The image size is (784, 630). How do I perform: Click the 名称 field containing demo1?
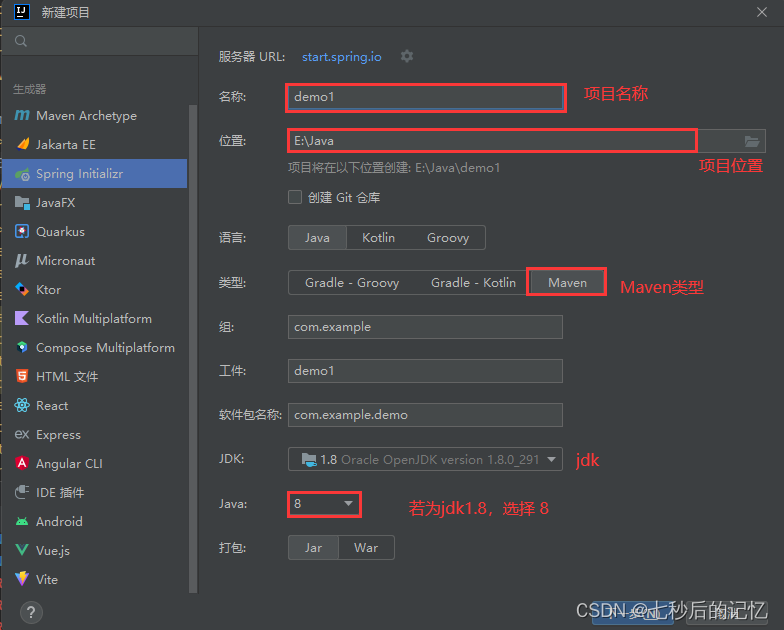click(425, 97)
